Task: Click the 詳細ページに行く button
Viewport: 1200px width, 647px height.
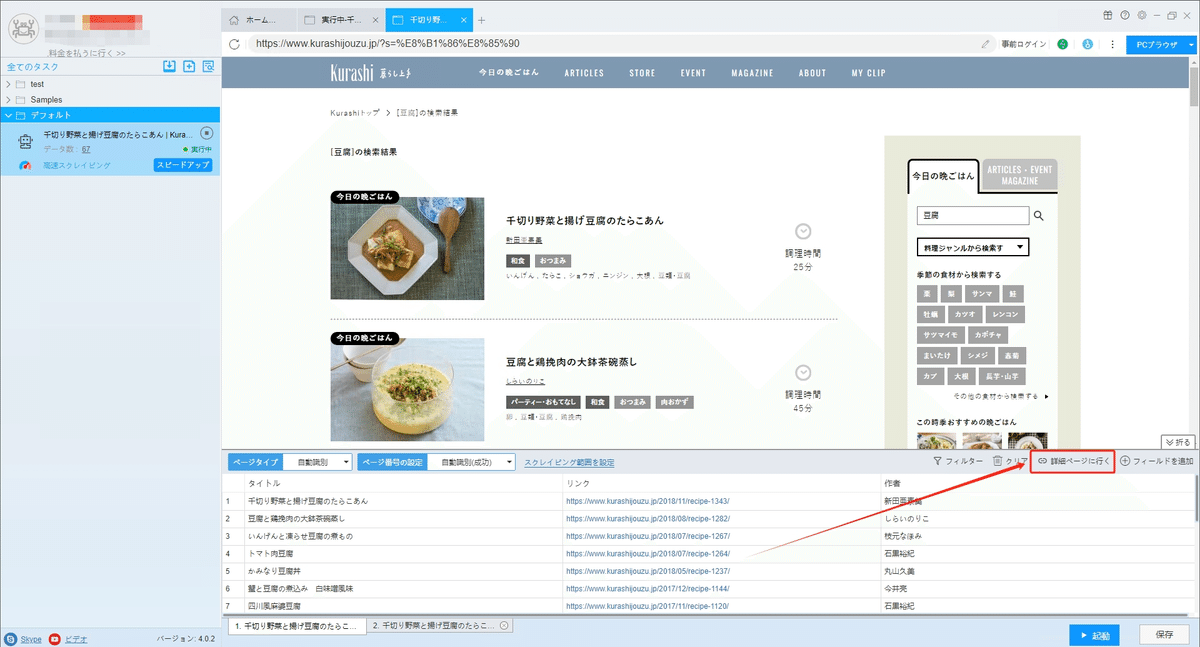Action: pos(1073,461)
